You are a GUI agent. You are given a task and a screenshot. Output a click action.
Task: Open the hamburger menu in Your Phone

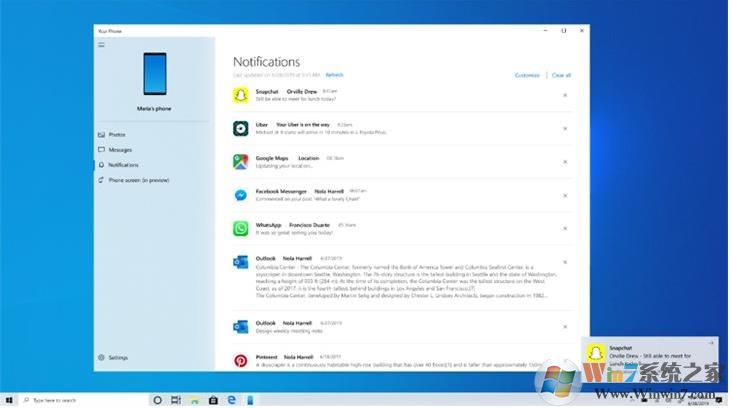click(x=101, y=45)
